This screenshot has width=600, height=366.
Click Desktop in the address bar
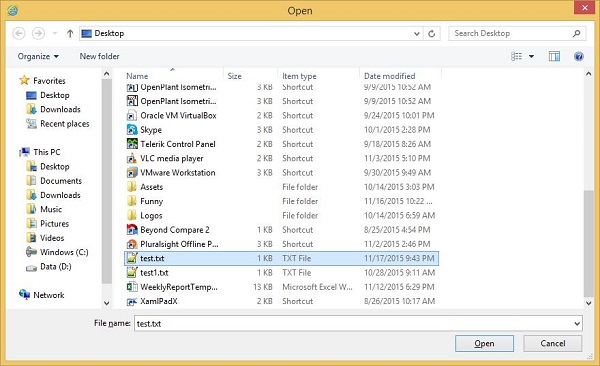(x=109, y=34)
